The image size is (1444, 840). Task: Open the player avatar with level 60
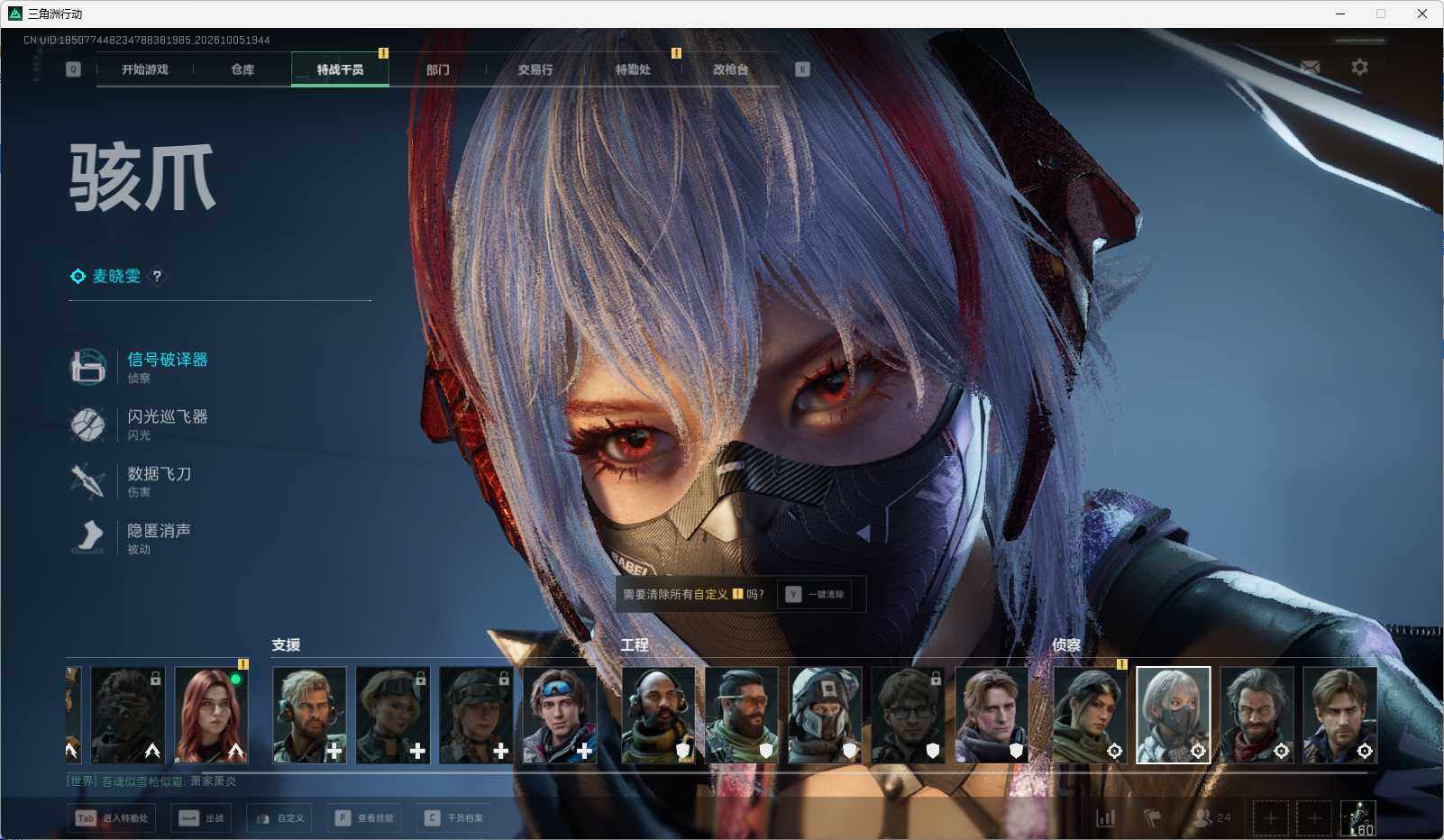pyautogui.click(x=1358, y=818)
